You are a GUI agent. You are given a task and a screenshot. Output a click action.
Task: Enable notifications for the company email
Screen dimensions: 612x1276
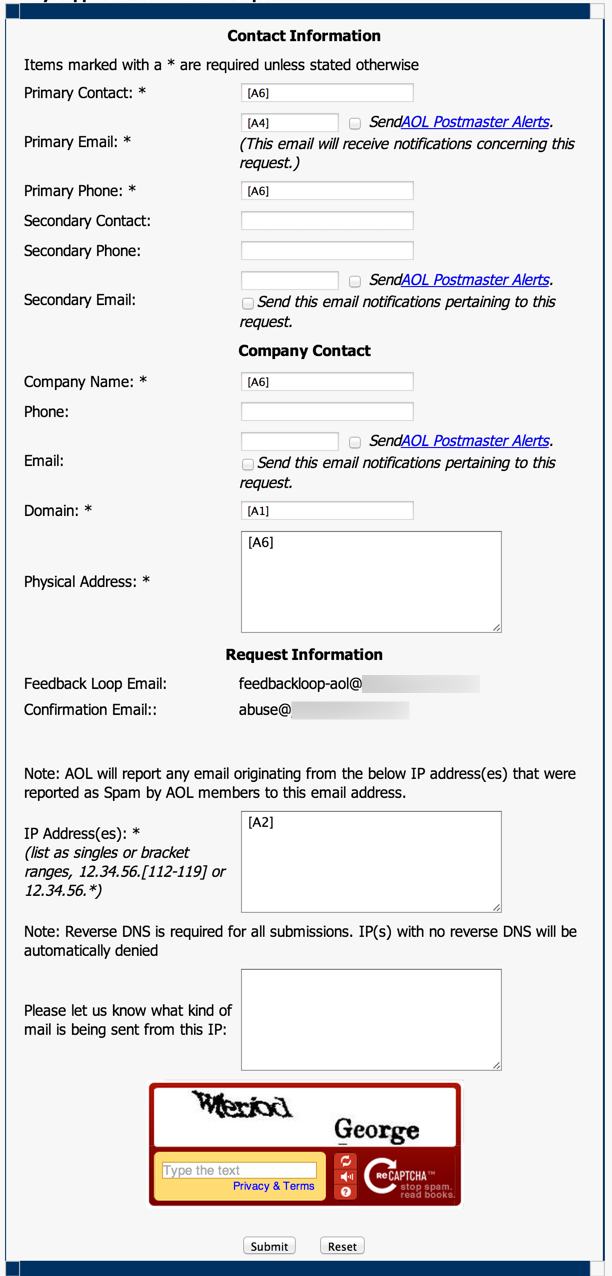[247, 463]
